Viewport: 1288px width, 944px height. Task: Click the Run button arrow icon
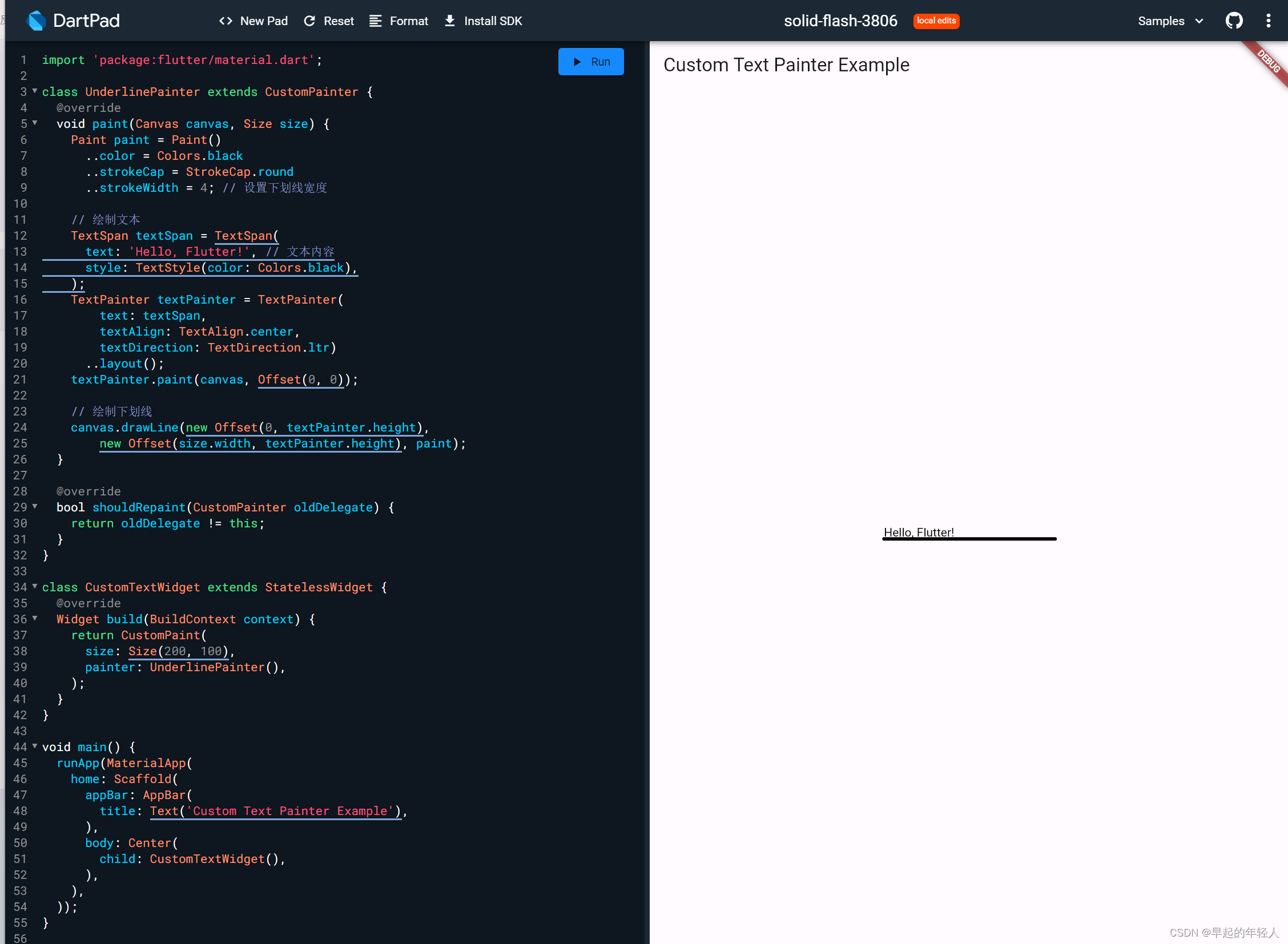click(x=577, y=61)
